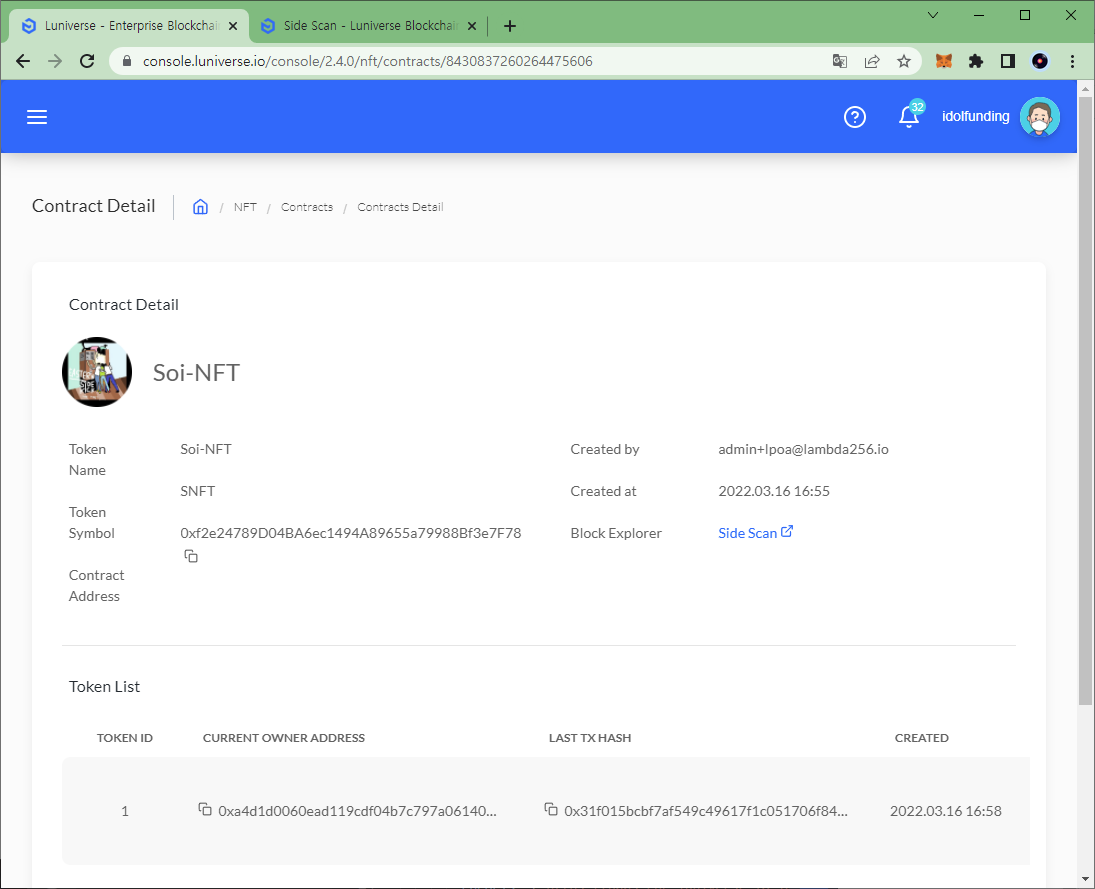Open the Chrome profile avatar
The image size is (1095, 889).
pyautogui.click(x=1040, y=61)
